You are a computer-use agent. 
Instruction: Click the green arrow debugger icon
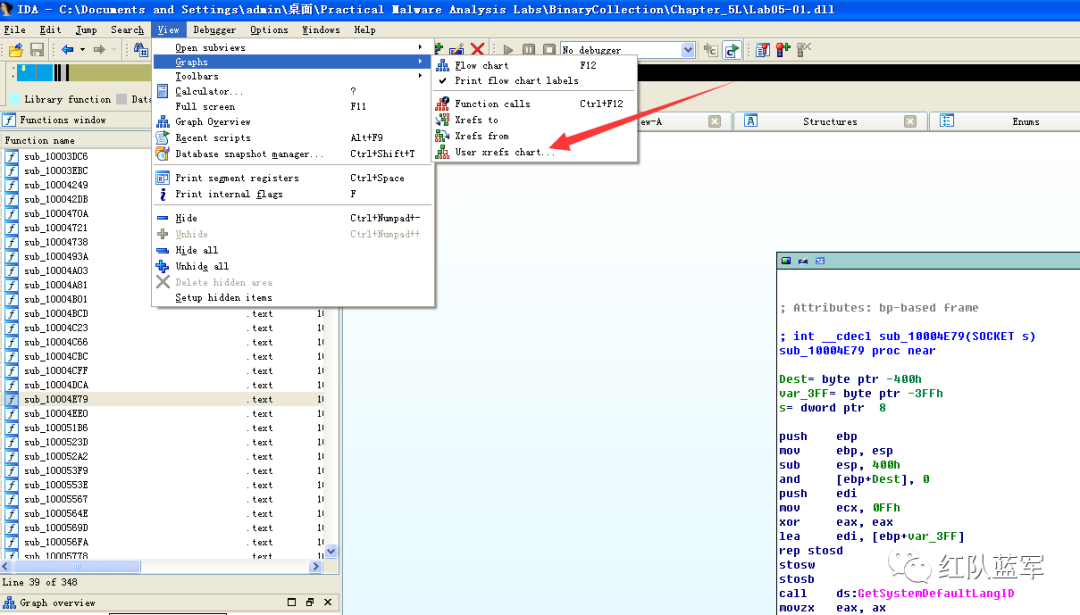pyautogui.click(x=731, y=50)
